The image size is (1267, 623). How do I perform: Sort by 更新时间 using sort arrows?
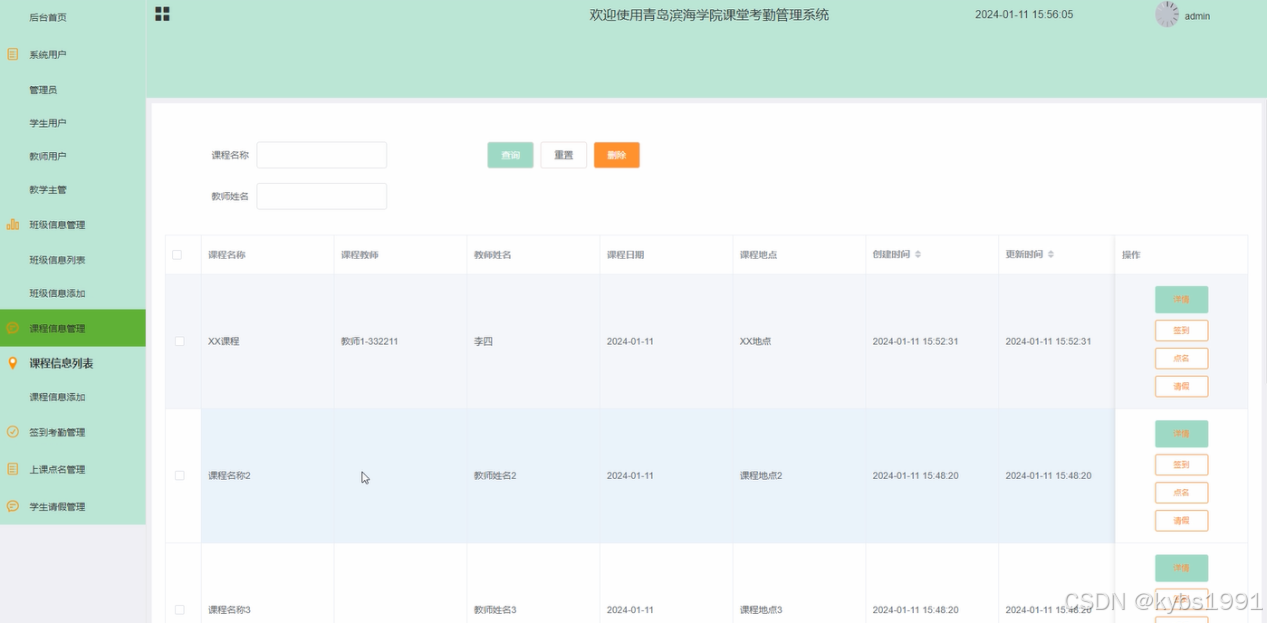(1051, 255)
